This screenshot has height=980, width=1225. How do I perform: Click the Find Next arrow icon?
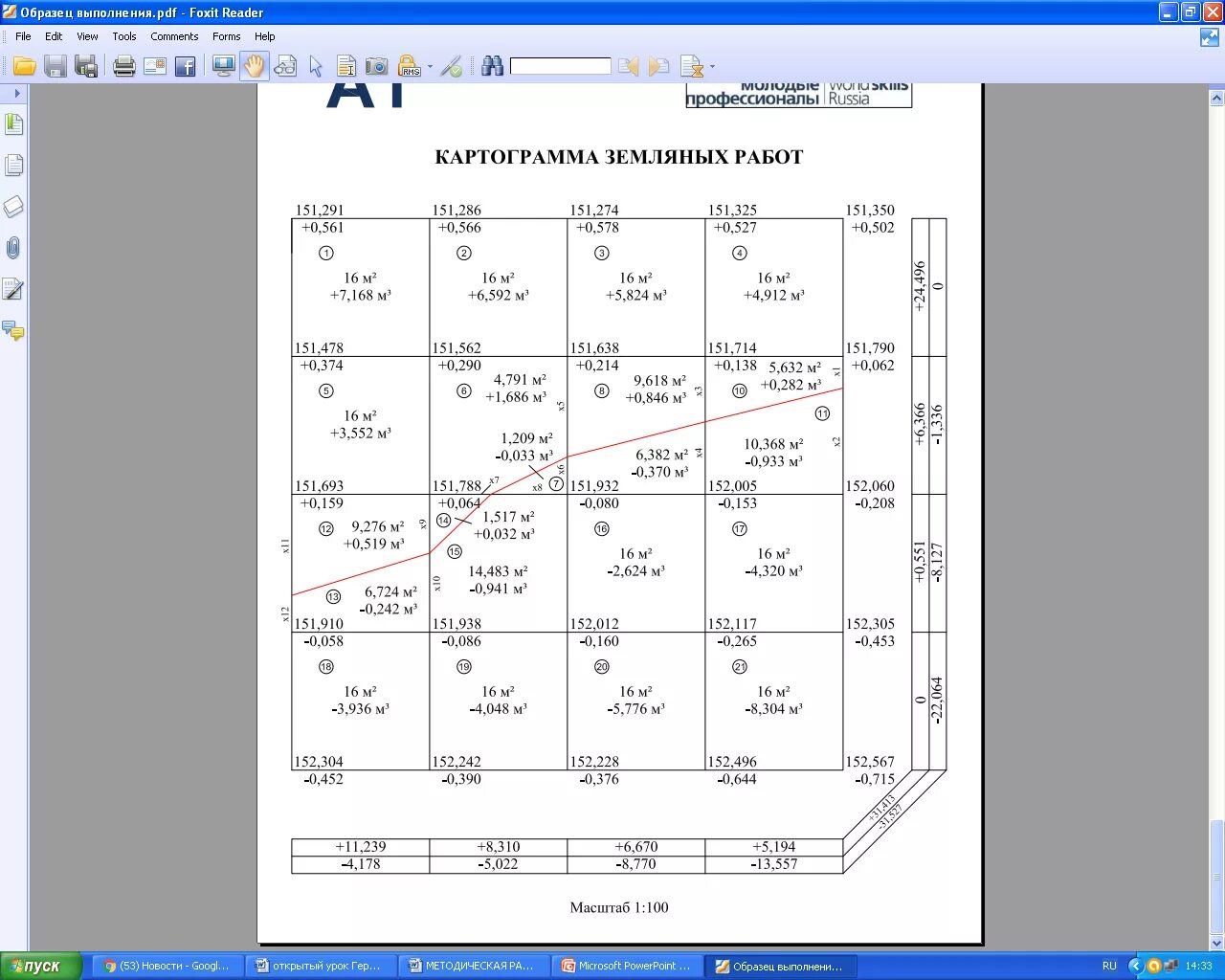coord(658,66)
